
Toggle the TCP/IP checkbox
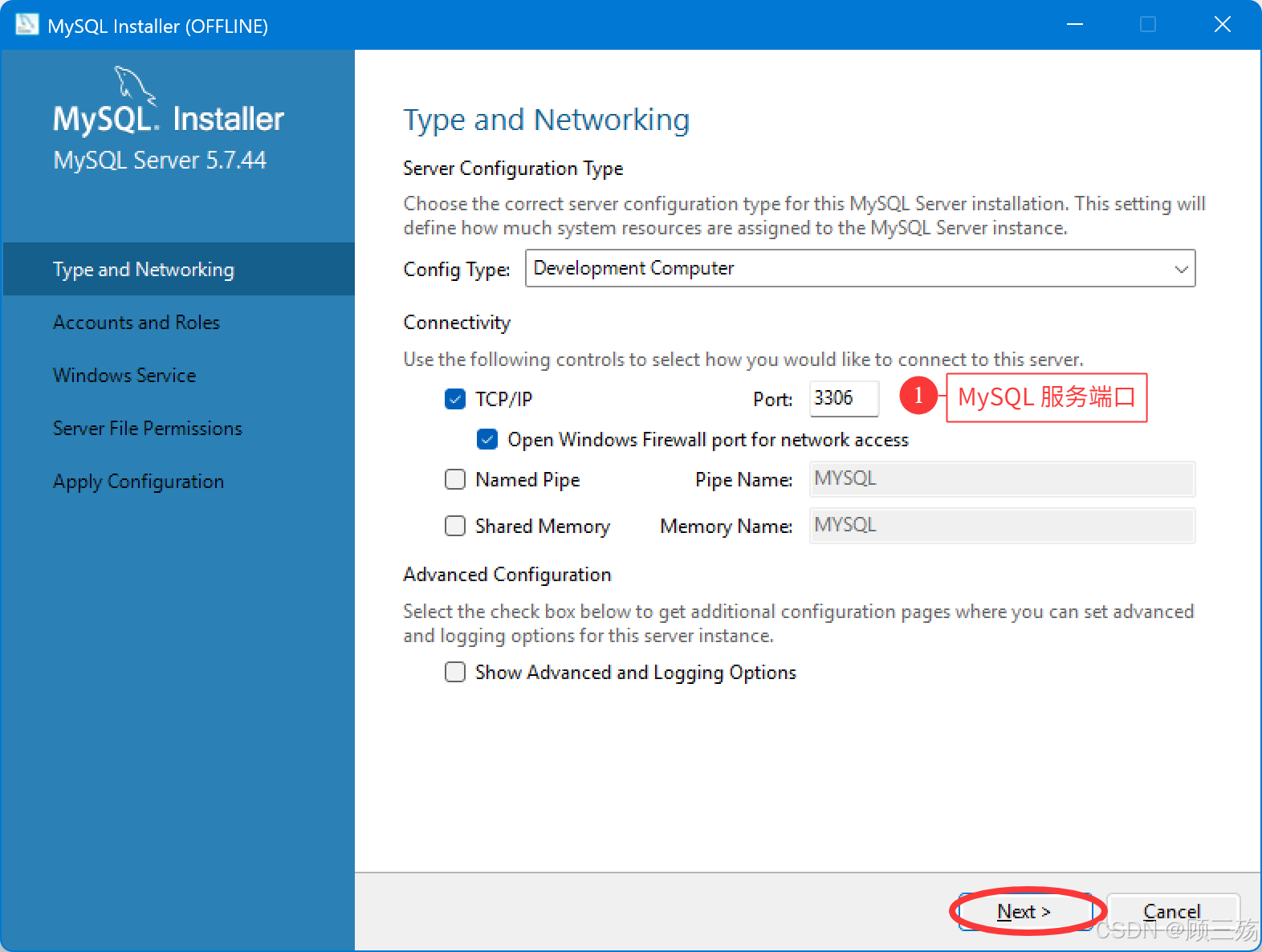pos(455,399)
